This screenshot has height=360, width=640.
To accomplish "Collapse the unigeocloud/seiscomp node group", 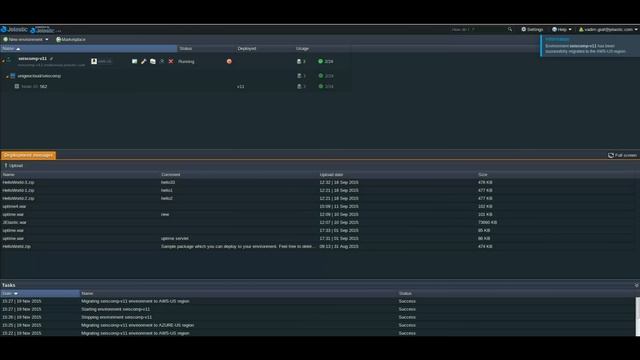I will [7, 76].
